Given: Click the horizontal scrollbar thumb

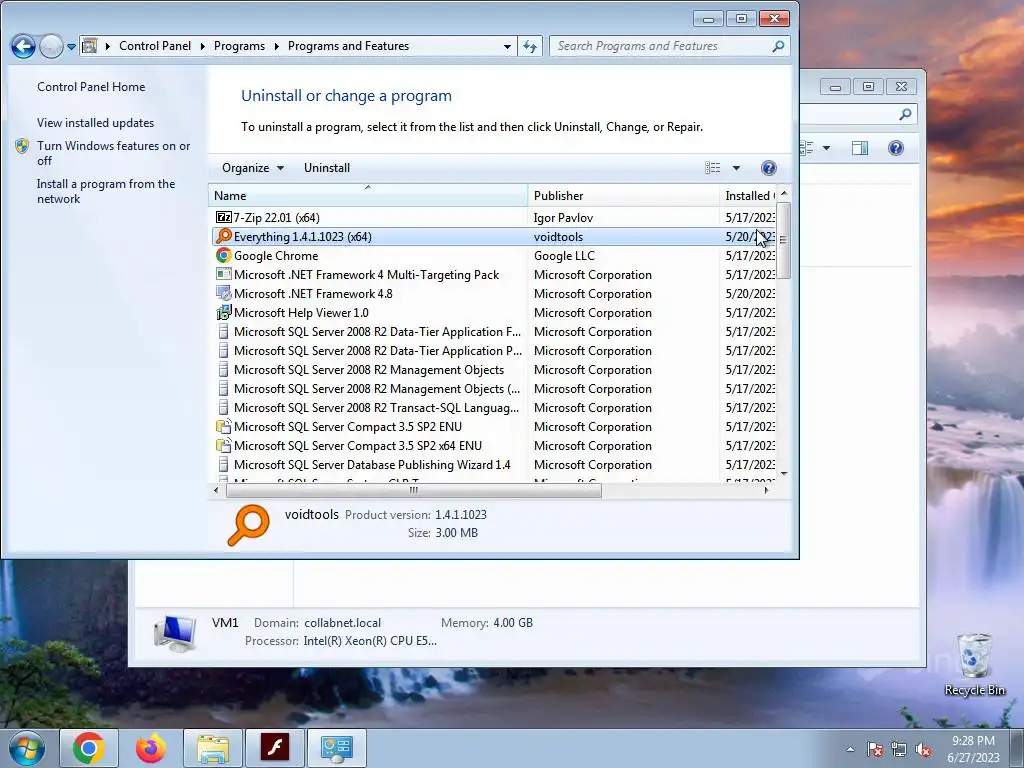Looking at the screenshot, I should pyautogui.click(x=413, y=490).
